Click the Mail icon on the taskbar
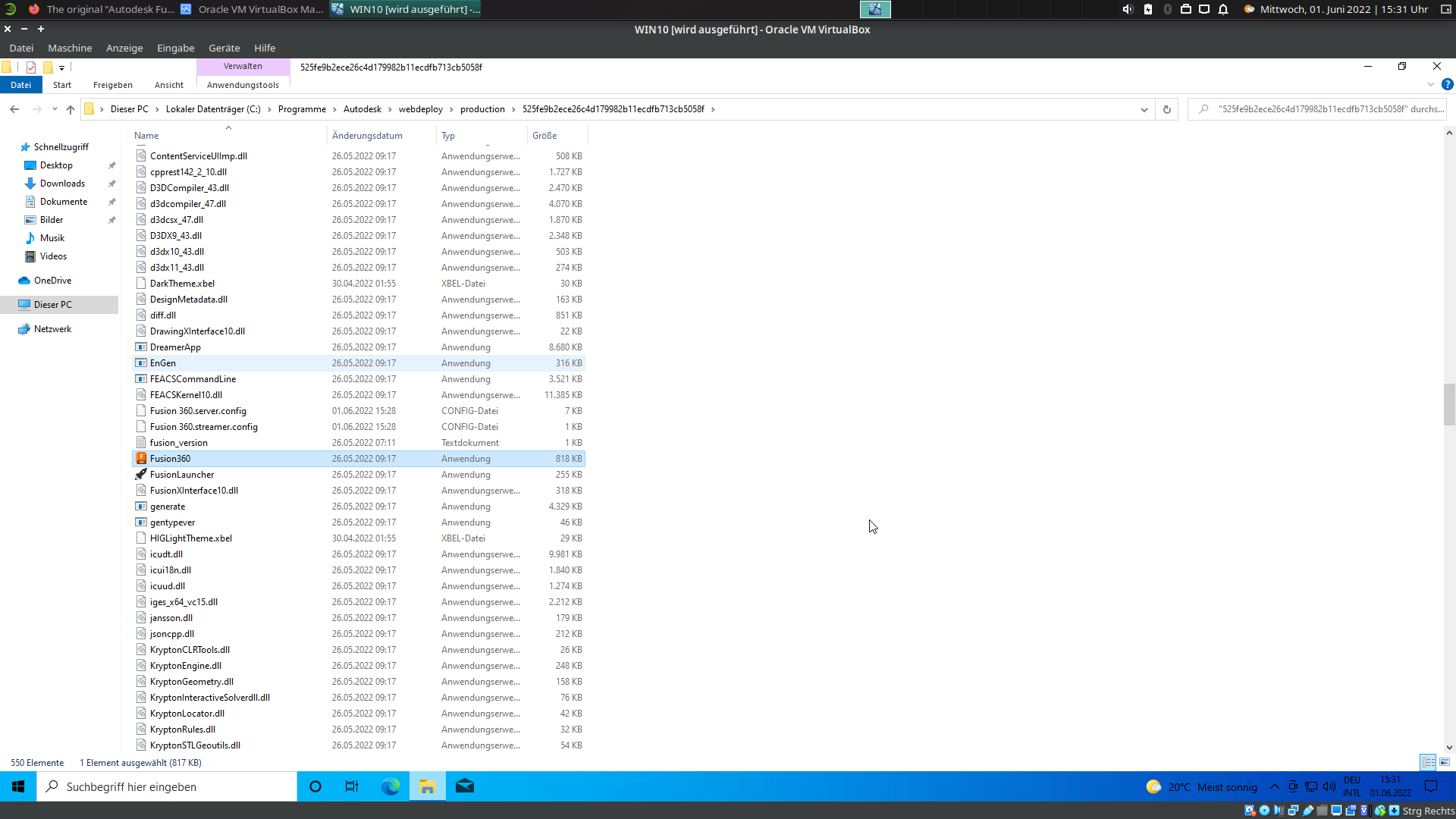Screen dimensions: 1456x819 [465, 786]
